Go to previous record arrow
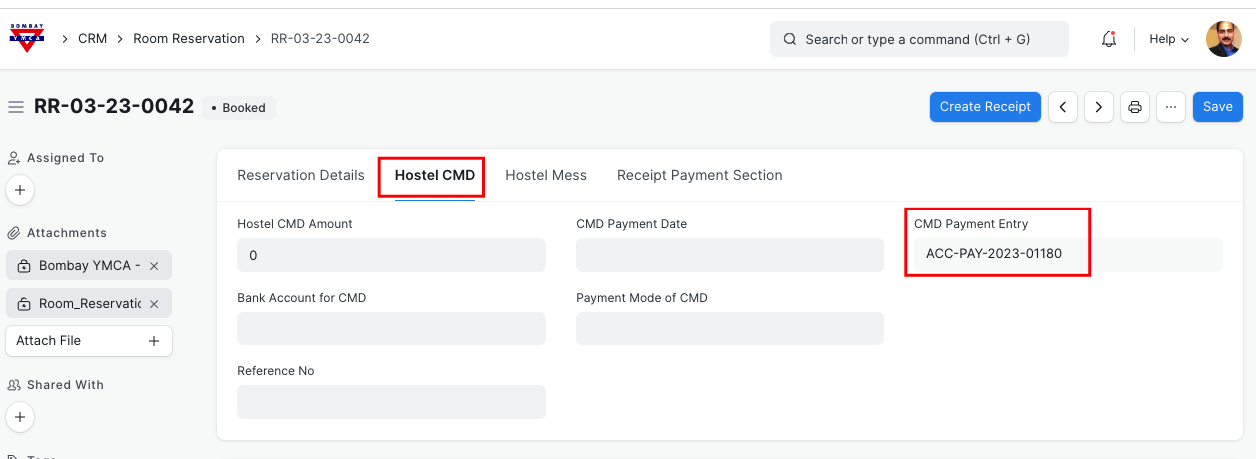This screenshot has height=459, width=1256. click(1063, 107)
